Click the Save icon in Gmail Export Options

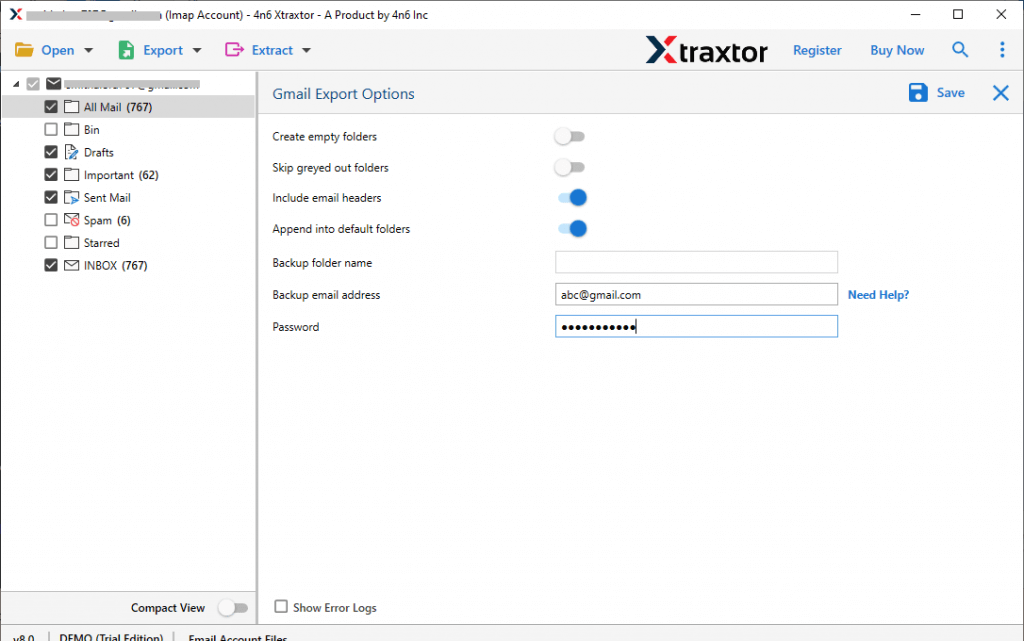(x=918, y=92)
